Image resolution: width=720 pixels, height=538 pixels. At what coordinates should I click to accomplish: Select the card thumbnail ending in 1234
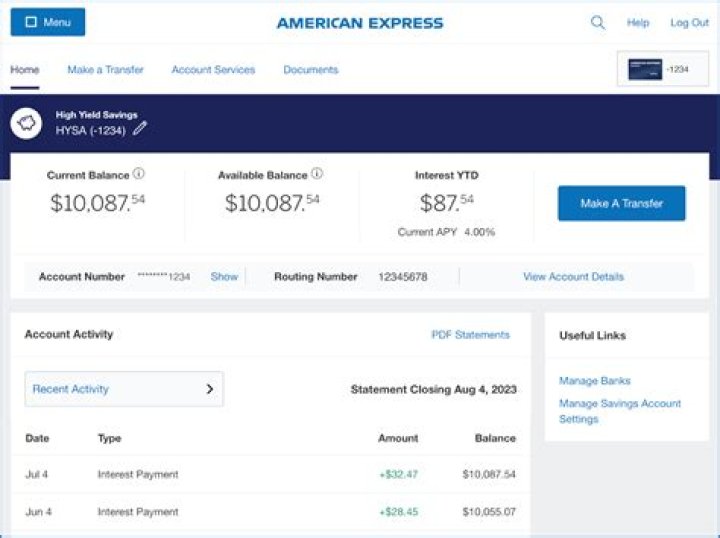[x=645, y=70]
